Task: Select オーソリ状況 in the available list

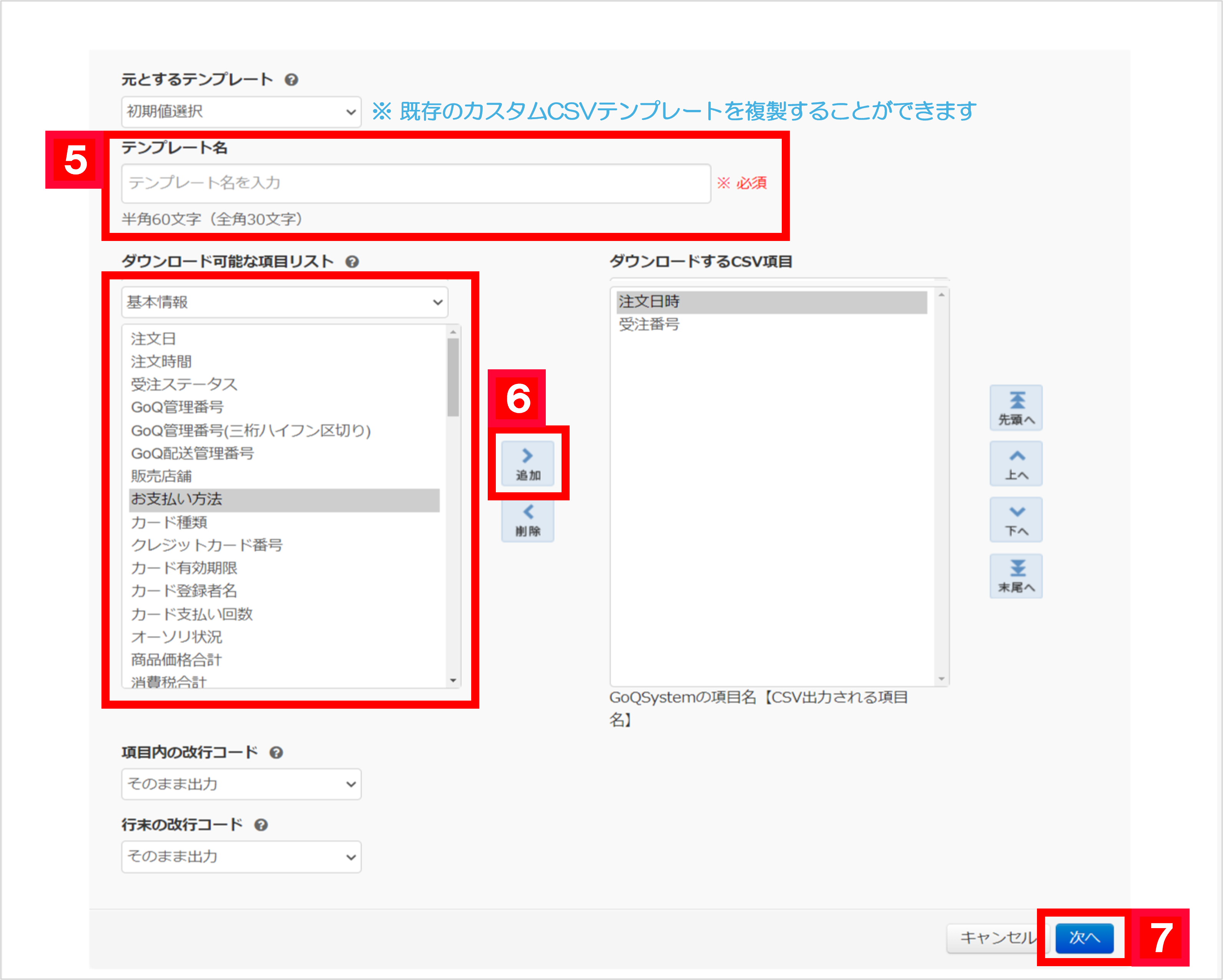Action: [x=284, y=637]
